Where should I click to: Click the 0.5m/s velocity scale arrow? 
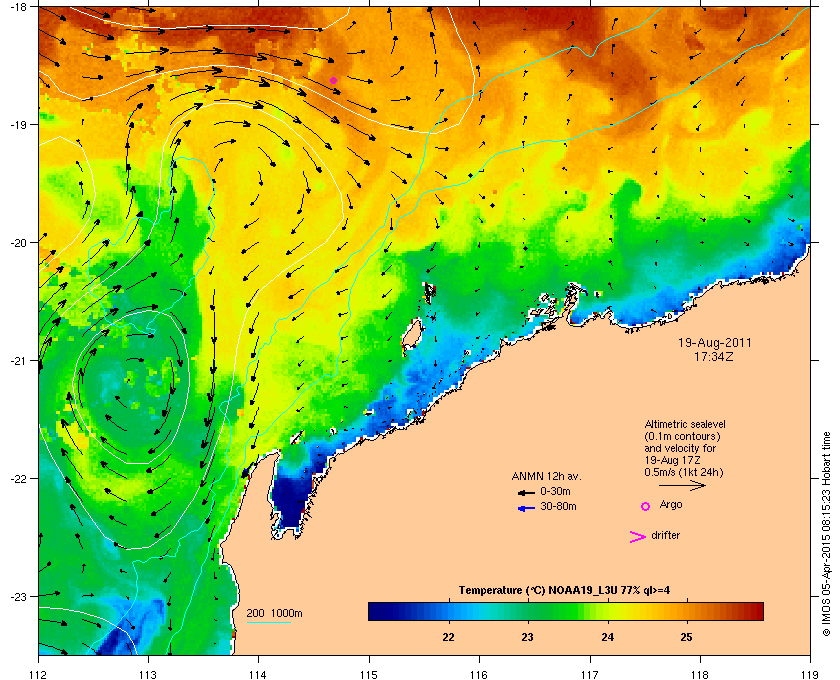682,485
